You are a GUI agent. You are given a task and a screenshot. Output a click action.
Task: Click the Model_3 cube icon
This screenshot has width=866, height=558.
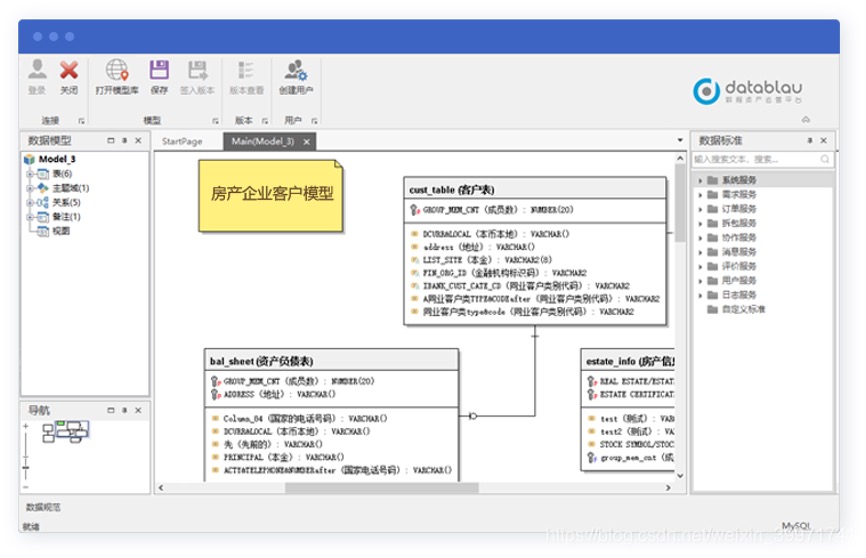coord(29,159)
